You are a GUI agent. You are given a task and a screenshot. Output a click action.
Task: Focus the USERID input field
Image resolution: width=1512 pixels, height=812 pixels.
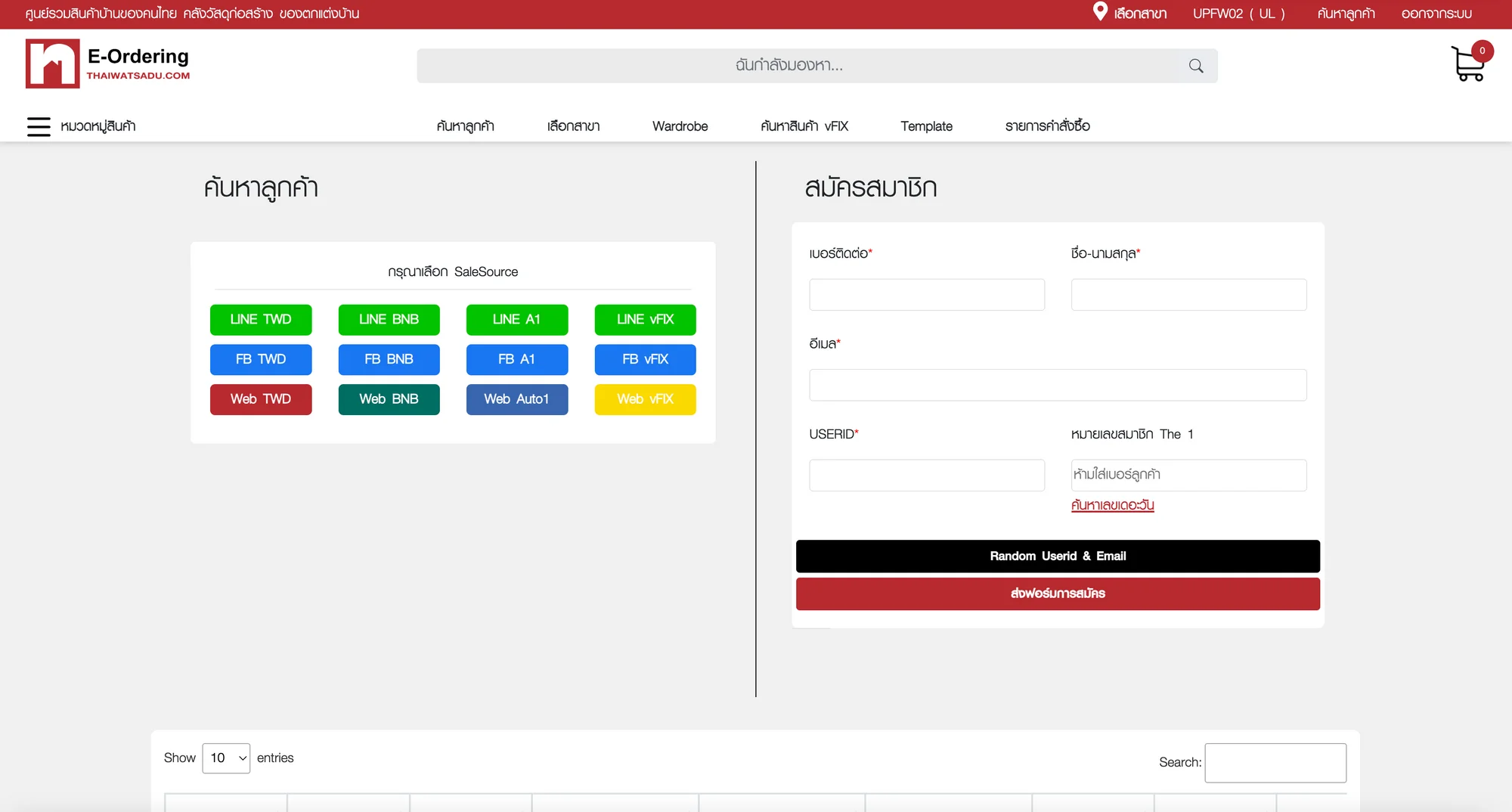coord(927,476)
